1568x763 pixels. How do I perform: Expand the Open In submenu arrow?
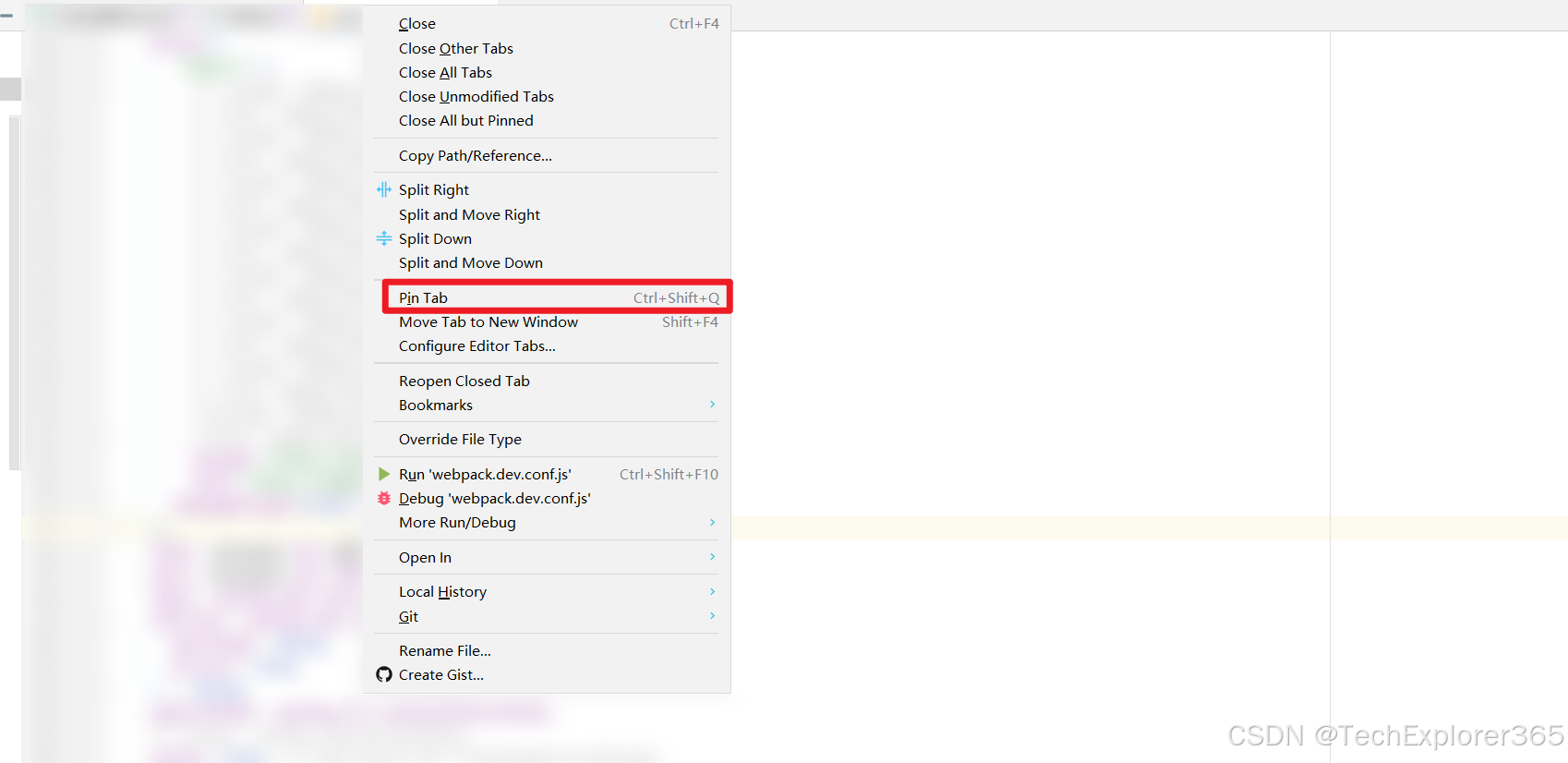coord(712,557)
